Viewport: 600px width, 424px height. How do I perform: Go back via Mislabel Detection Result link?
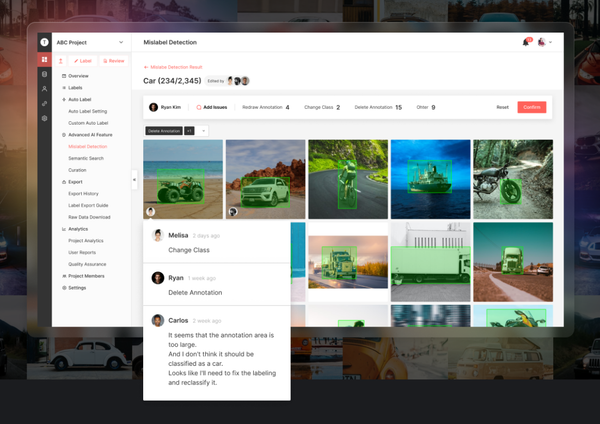pyautogui.click(x=176, y=67)
